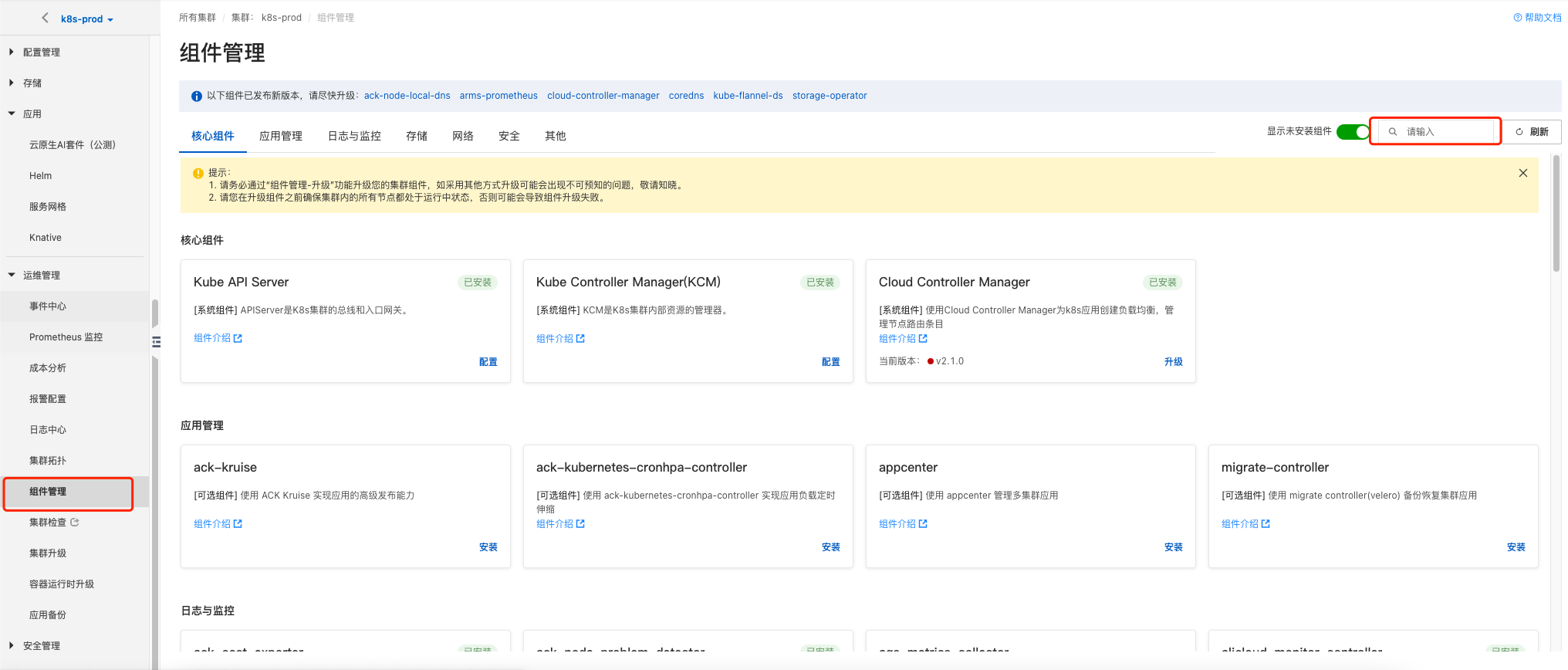Viewport: 1568px width, 670px height.
Task: Click 安装 on ack-kruise card
Action: click(x=488, y=546)
